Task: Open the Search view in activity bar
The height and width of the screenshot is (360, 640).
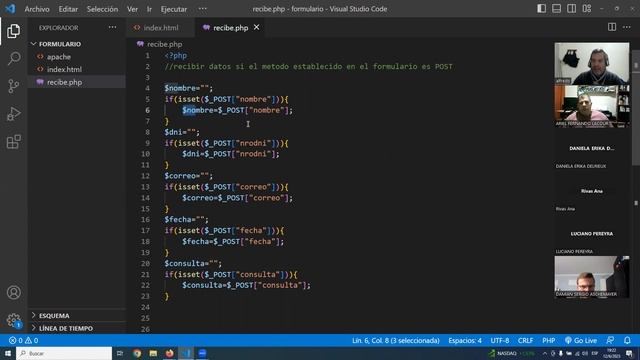Action: [13, 58]
